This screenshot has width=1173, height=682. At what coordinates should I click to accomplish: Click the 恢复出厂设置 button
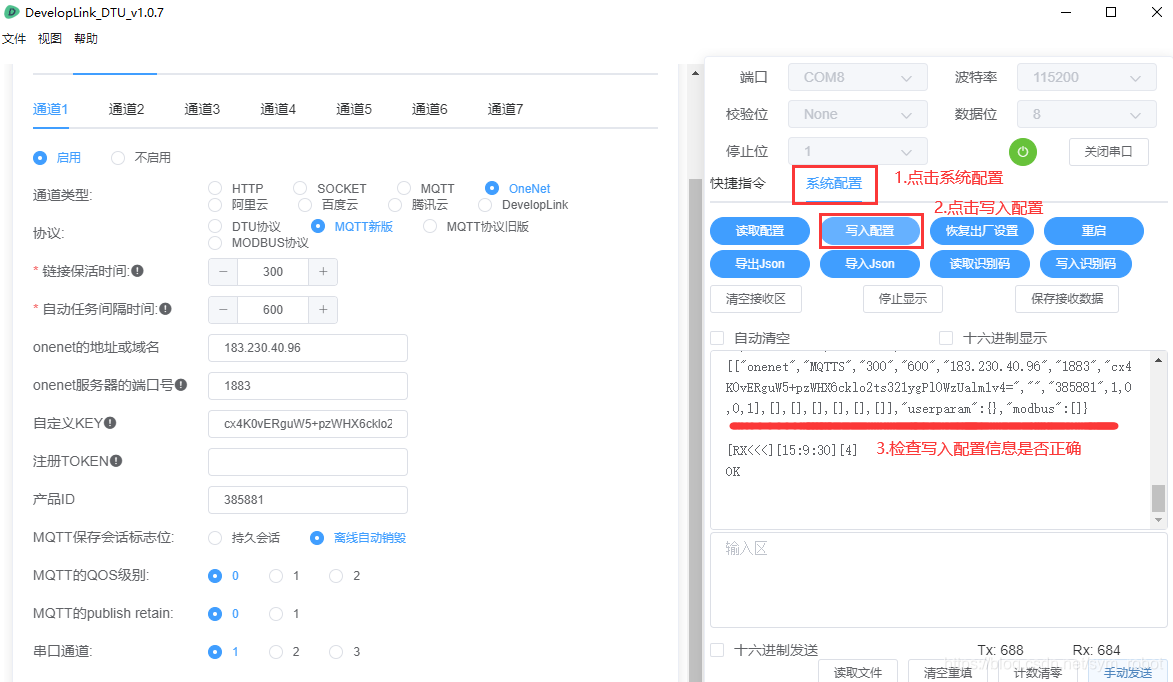tap(981, 230)
